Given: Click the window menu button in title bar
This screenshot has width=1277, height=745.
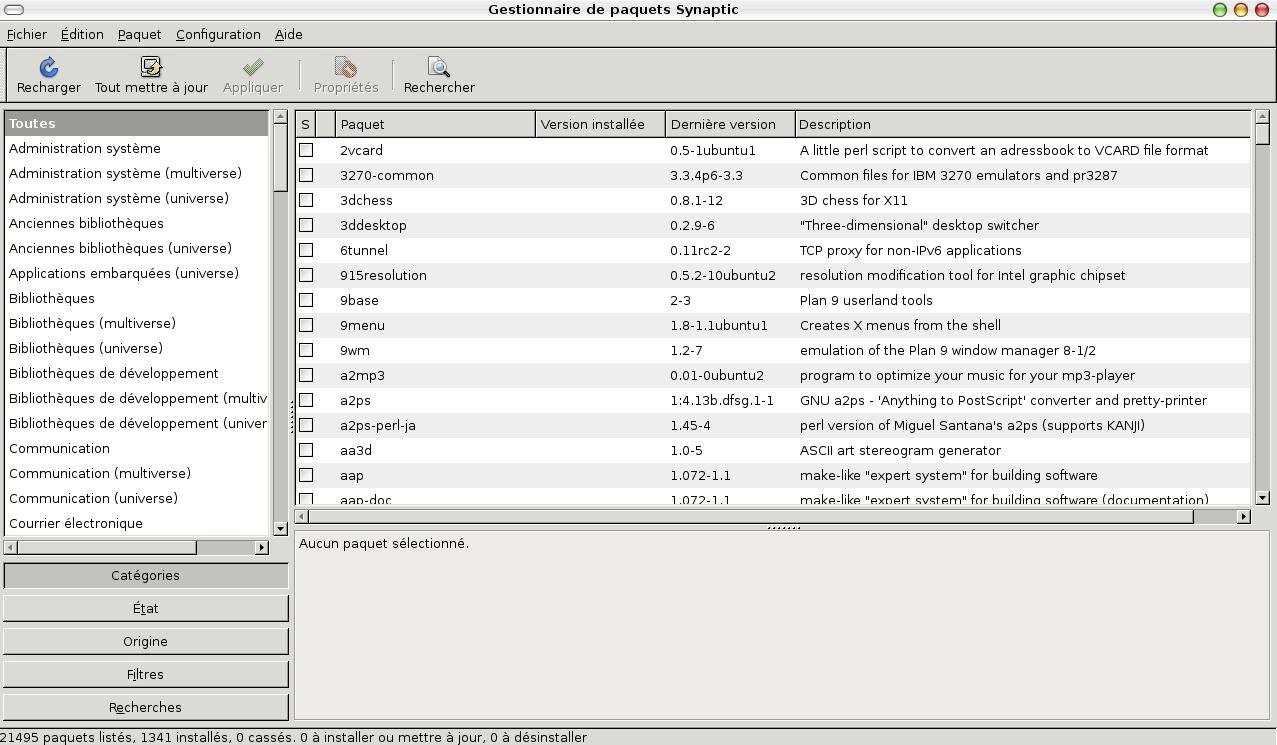Looking at the screenshot, I should (x=15, y=9).
